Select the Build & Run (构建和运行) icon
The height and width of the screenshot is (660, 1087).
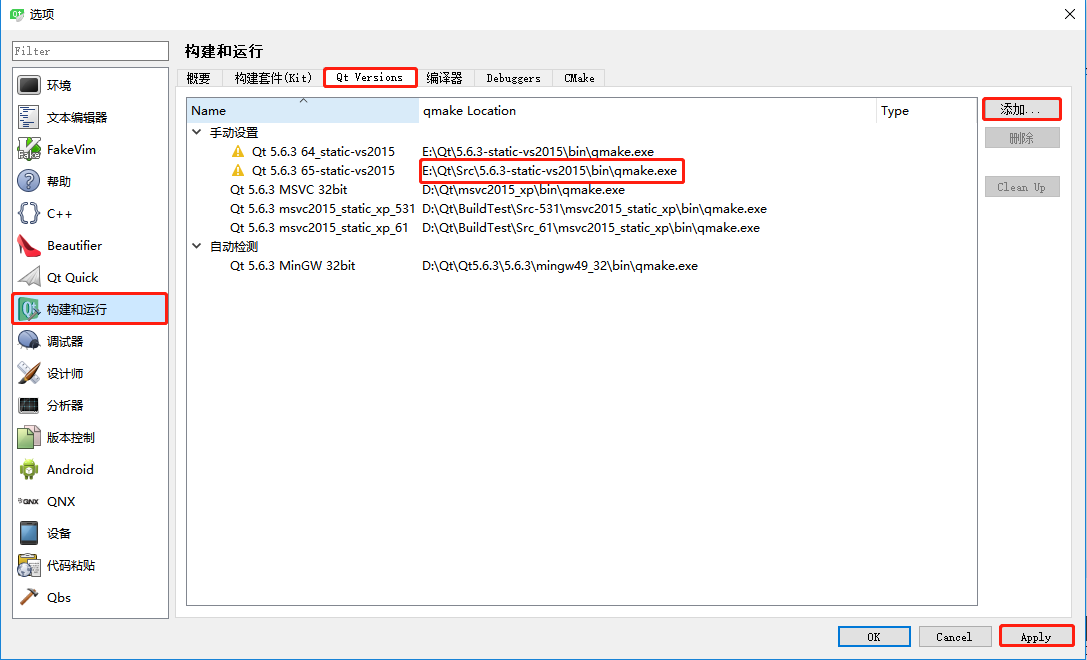(29, 309)
